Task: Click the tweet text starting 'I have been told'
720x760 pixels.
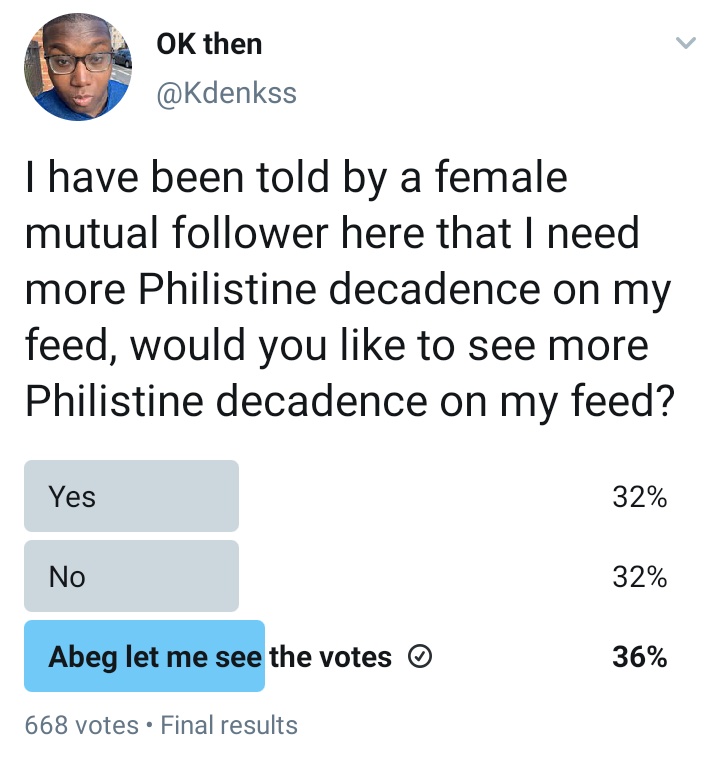Action: (350, 289)
